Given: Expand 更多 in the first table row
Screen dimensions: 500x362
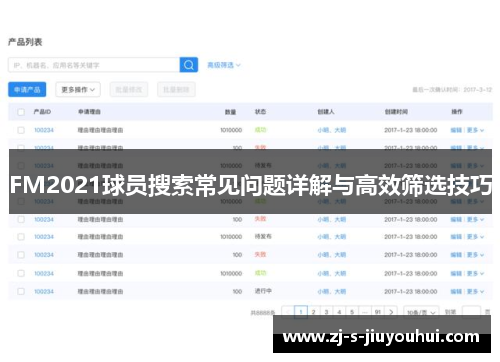Looking at the screenshot, I should [475, 130].
